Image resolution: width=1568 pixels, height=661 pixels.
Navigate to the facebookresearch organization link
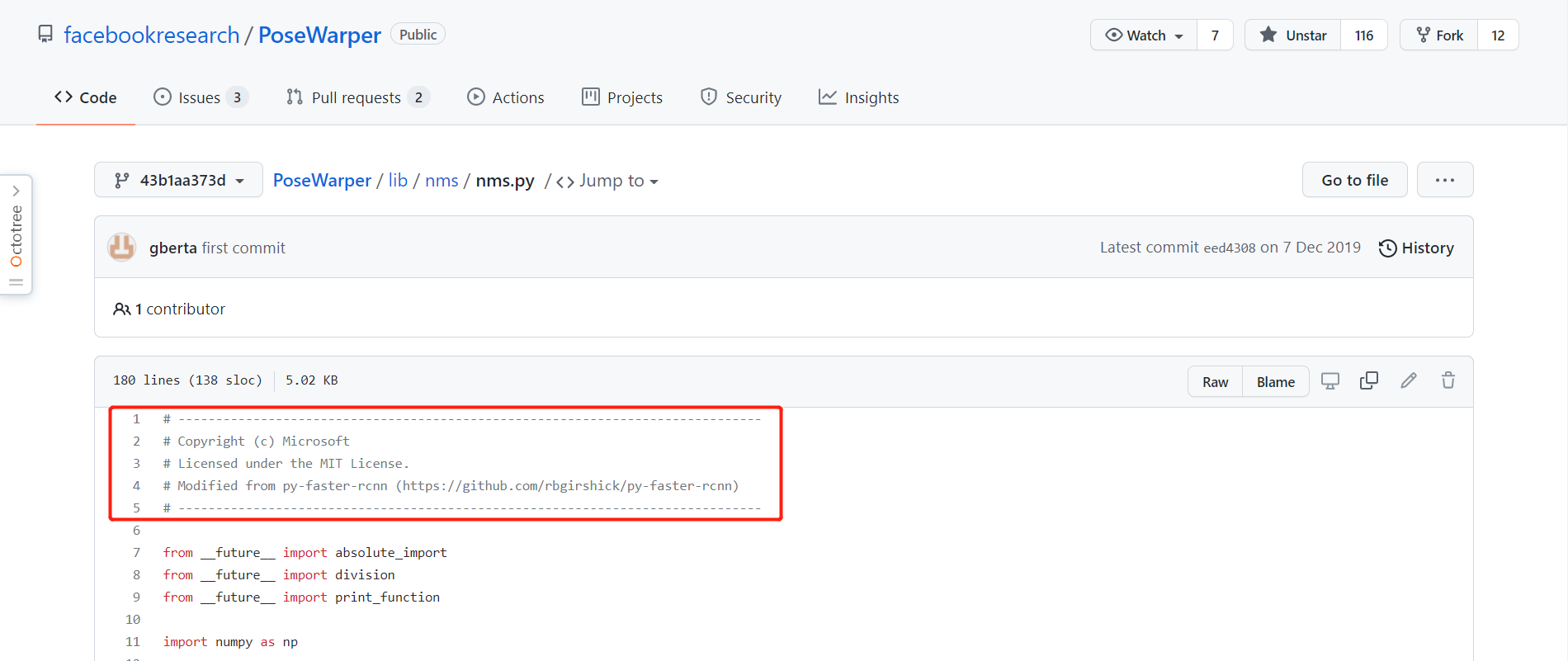pos(152,35)
